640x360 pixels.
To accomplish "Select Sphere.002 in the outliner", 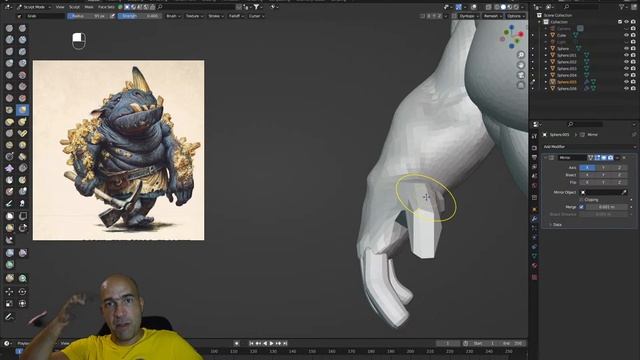I will (x=567, y=62).
